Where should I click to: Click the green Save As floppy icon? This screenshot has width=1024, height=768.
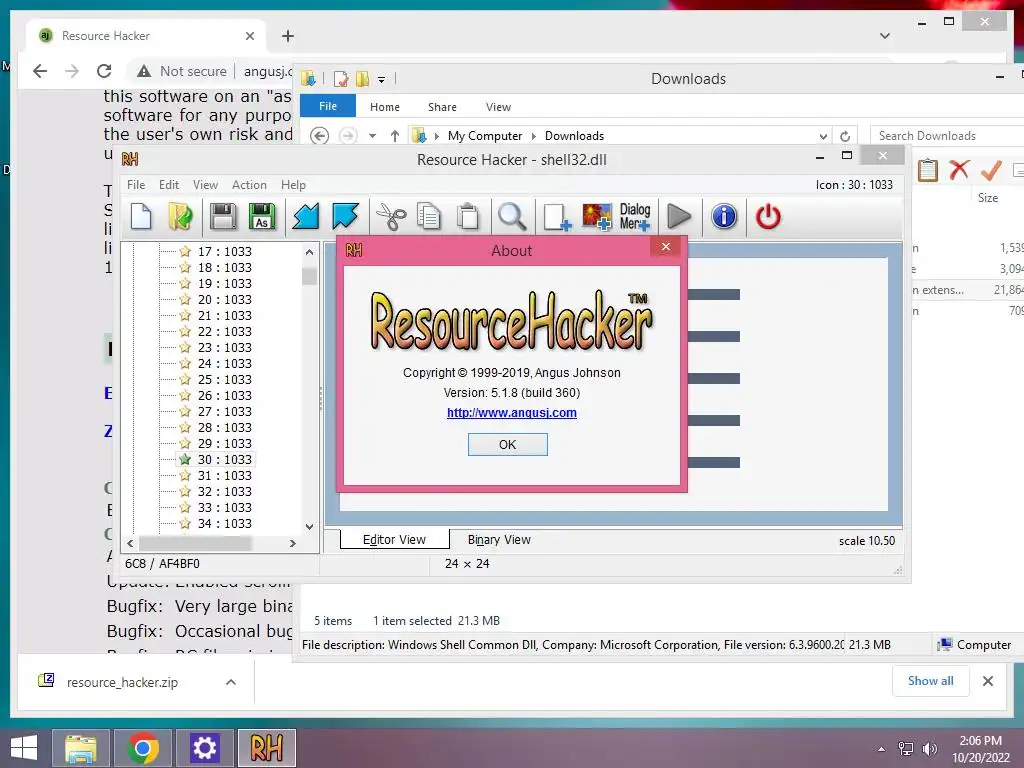coord(262,217)
